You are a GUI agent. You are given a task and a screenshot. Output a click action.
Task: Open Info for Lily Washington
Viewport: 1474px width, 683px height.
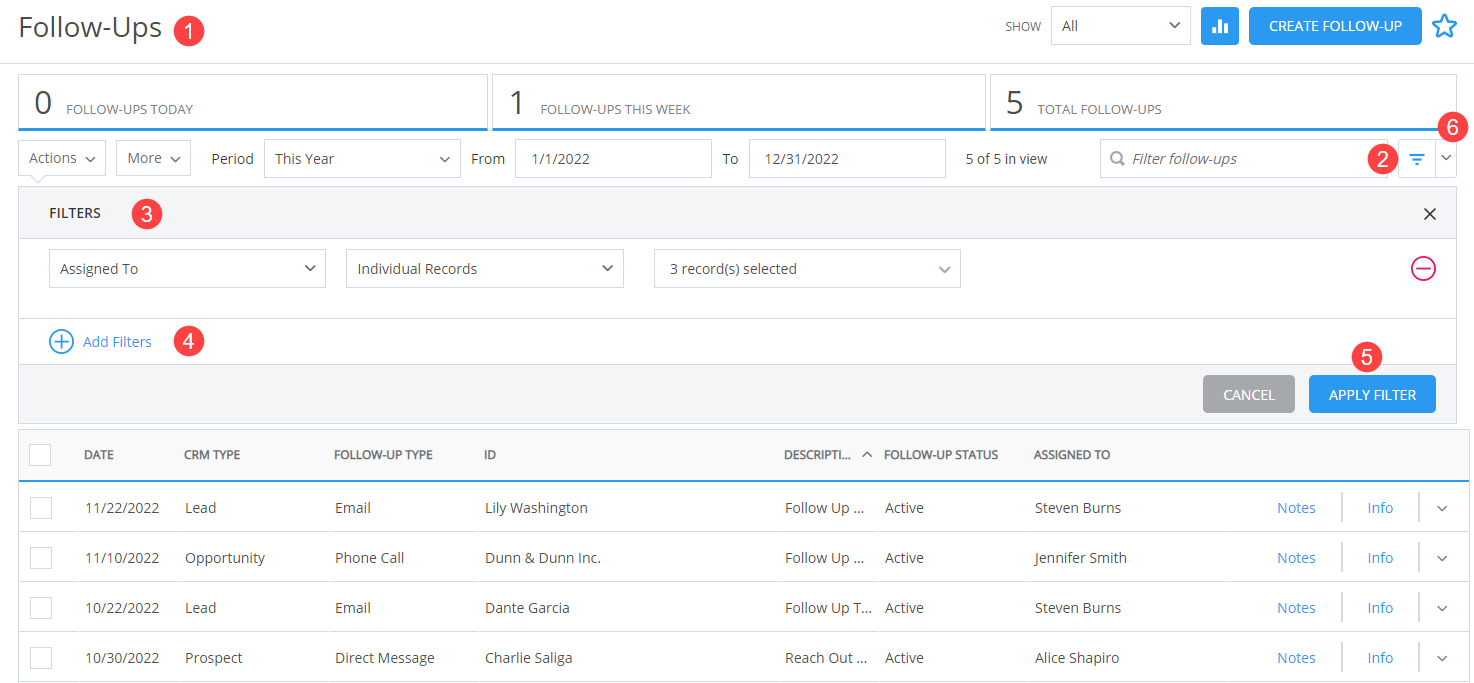(1380, 508)
